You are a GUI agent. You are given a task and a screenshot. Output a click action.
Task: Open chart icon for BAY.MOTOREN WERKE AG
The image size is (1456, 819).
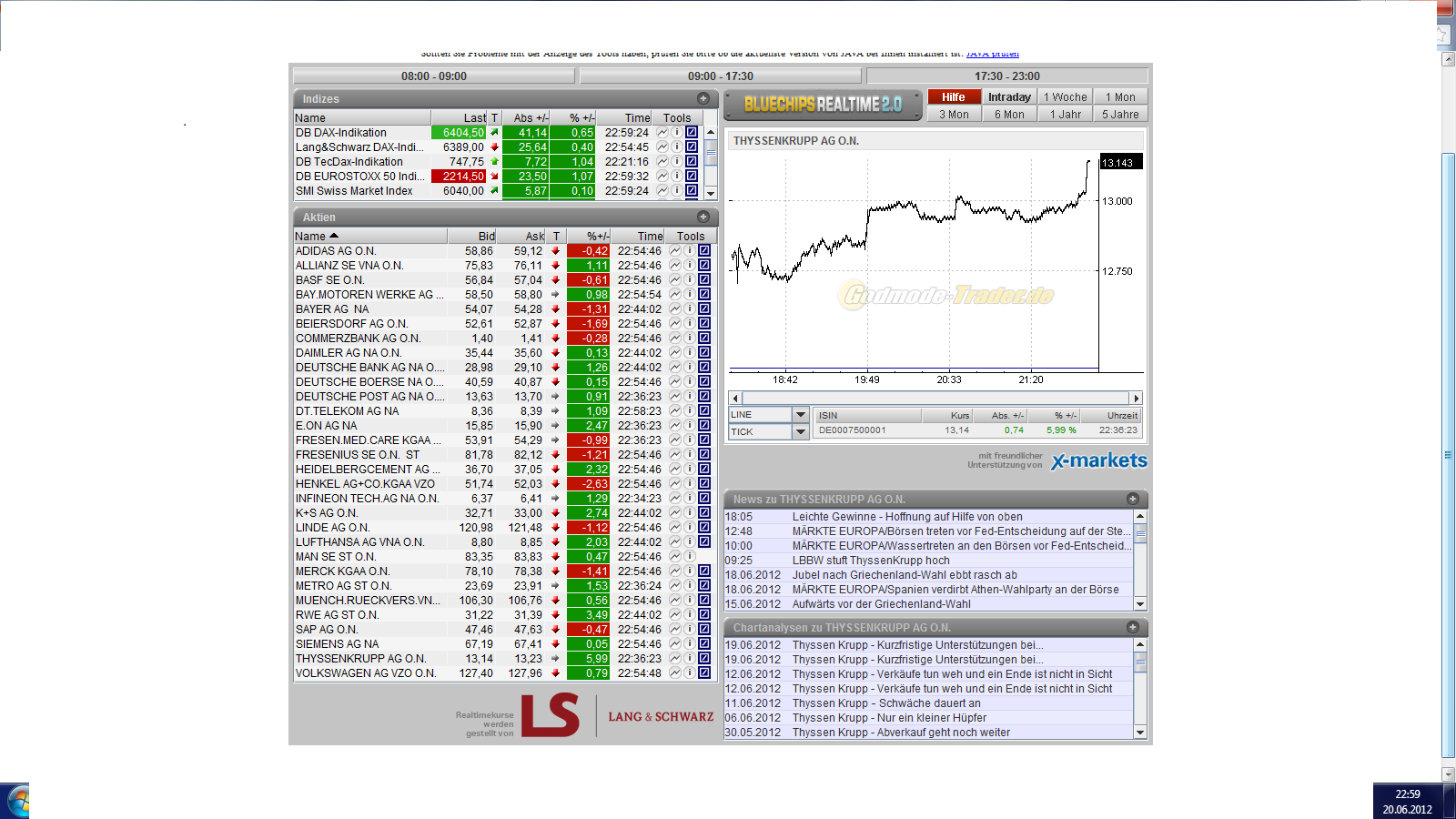tap(675, 295)
